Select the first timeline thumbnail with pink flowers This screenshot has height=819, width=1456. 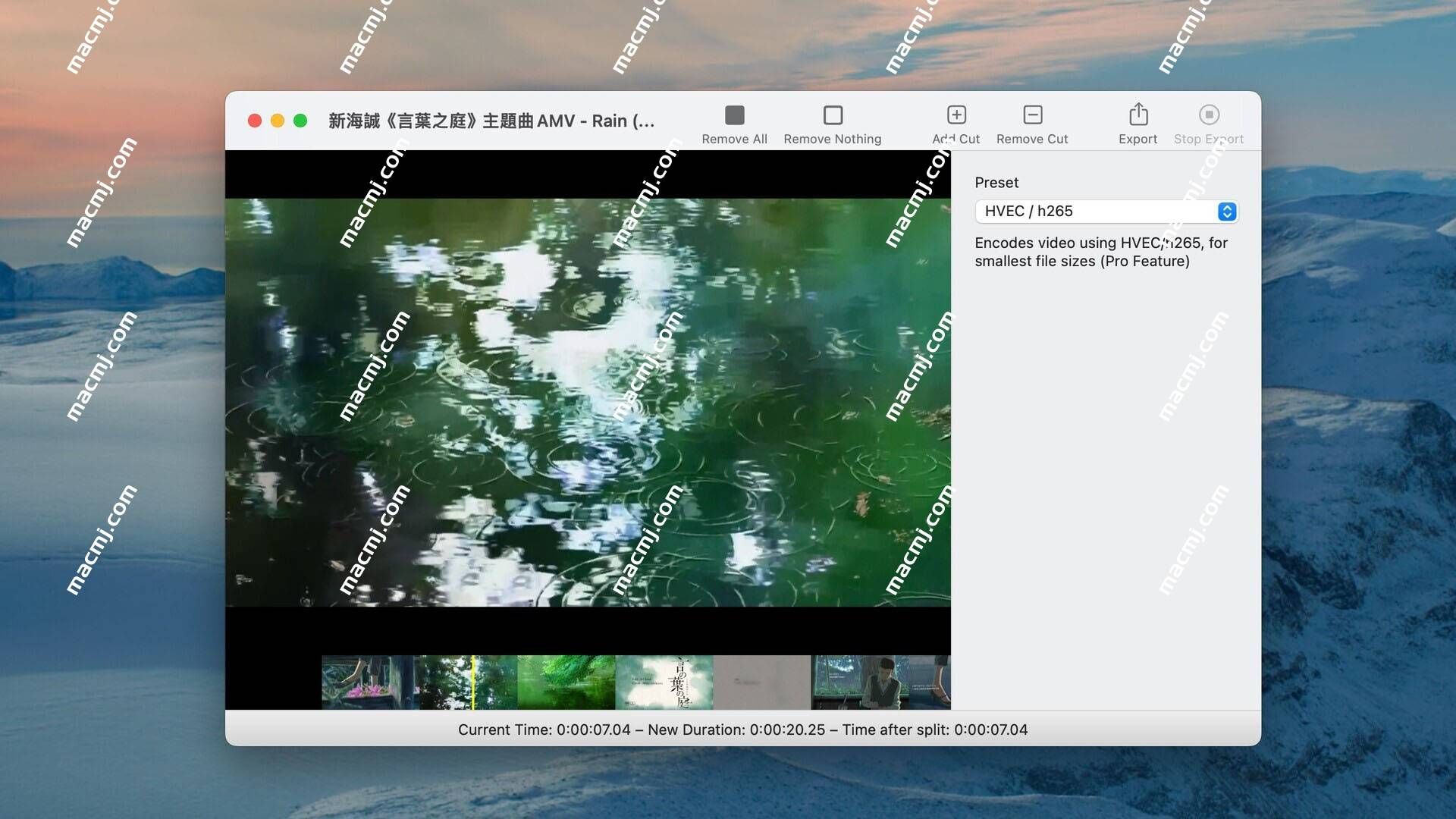coord(370,682)
